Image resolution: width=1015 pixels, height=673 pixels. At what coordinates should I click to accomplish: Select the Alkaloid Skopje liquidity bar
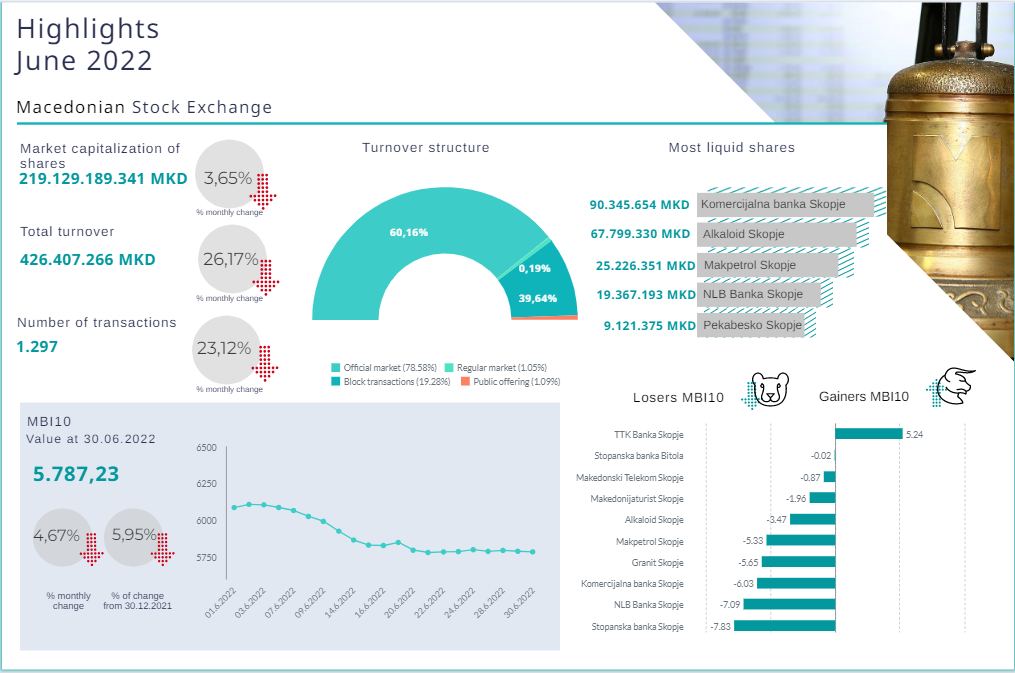click(777, 234)
